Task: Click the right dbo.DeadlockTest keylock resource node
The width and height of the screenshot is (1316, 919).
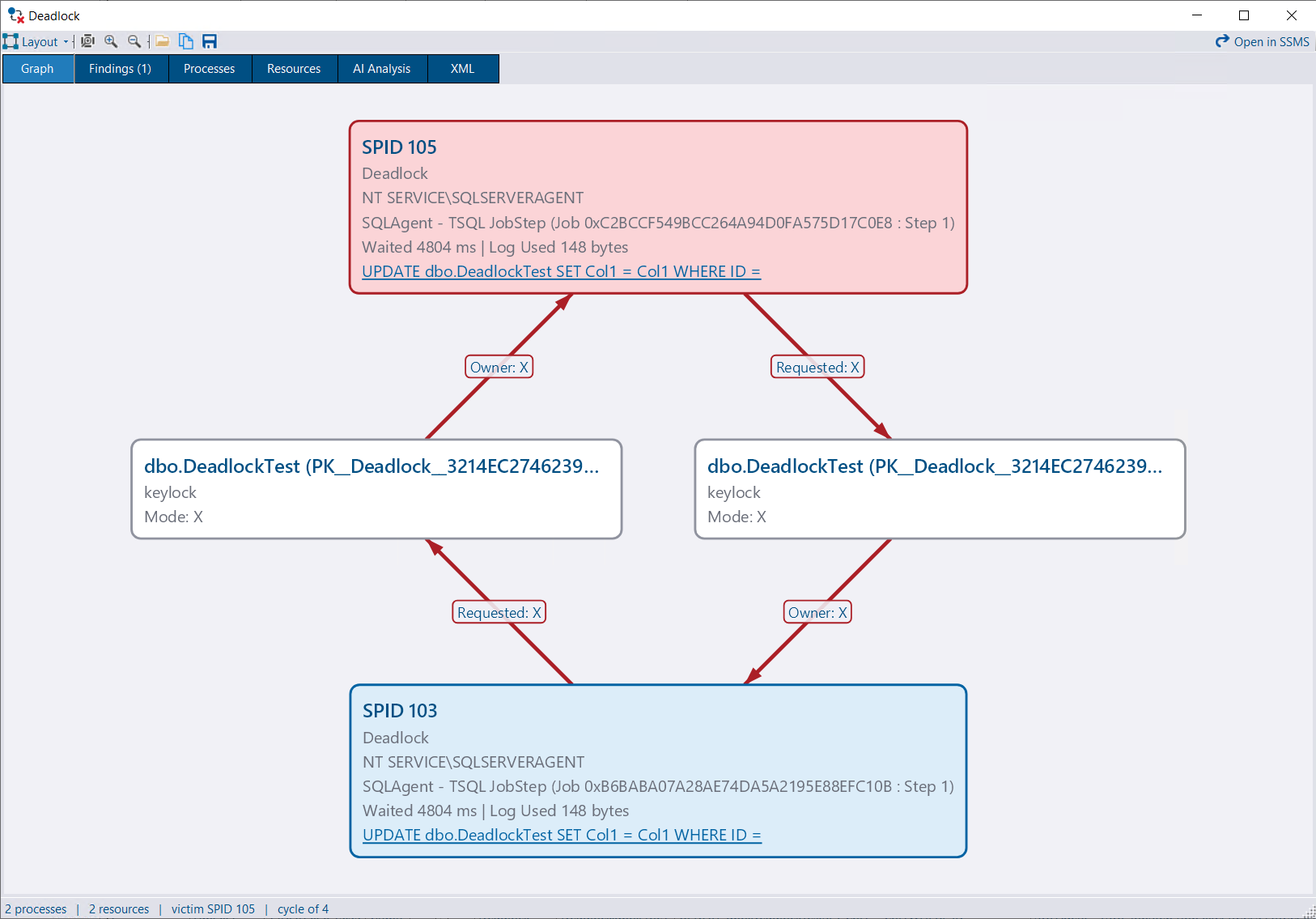Action: (x=940, y=489)
